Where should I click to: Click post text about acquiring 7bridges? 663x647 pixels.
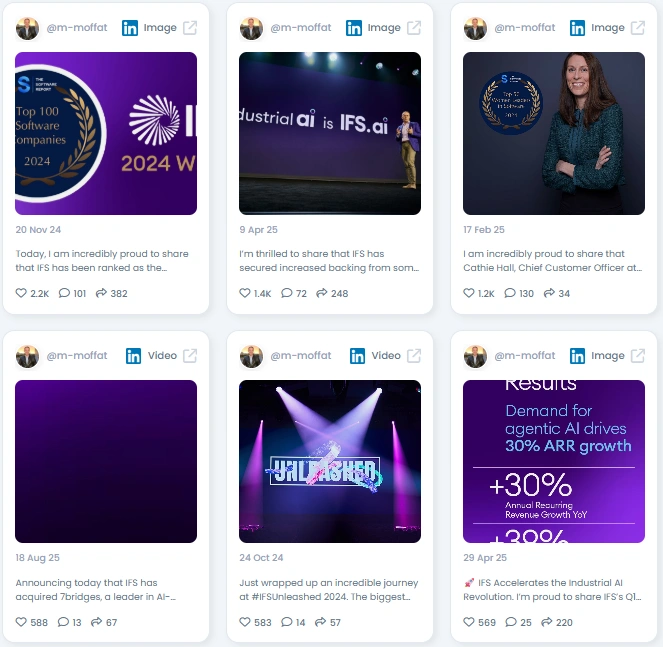96,589
